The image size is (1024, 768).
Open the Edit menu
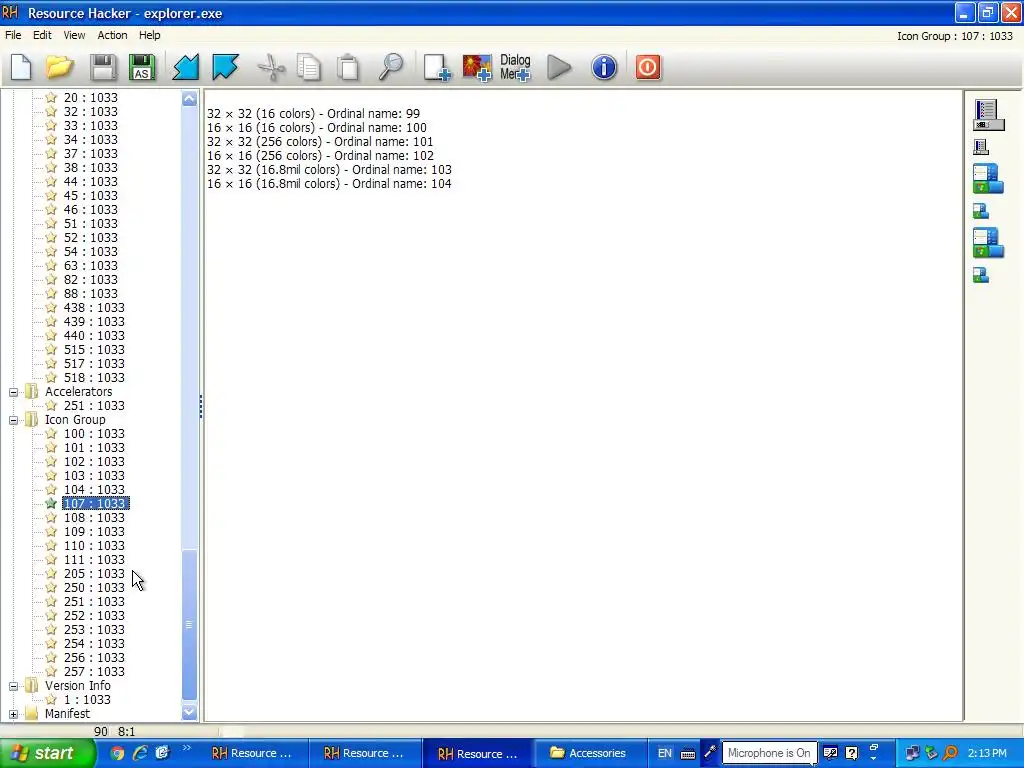pyautogui.click(x=42, y=35)
